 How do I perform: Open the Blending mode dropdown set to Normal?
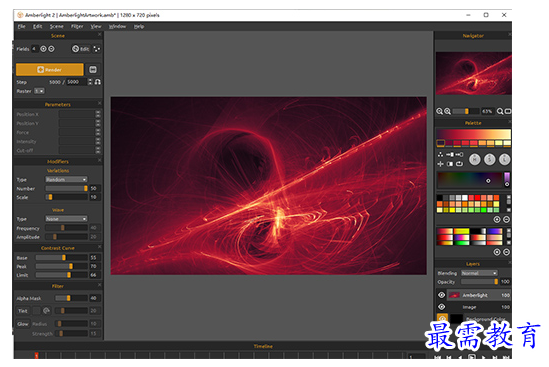tap(479, 273)
